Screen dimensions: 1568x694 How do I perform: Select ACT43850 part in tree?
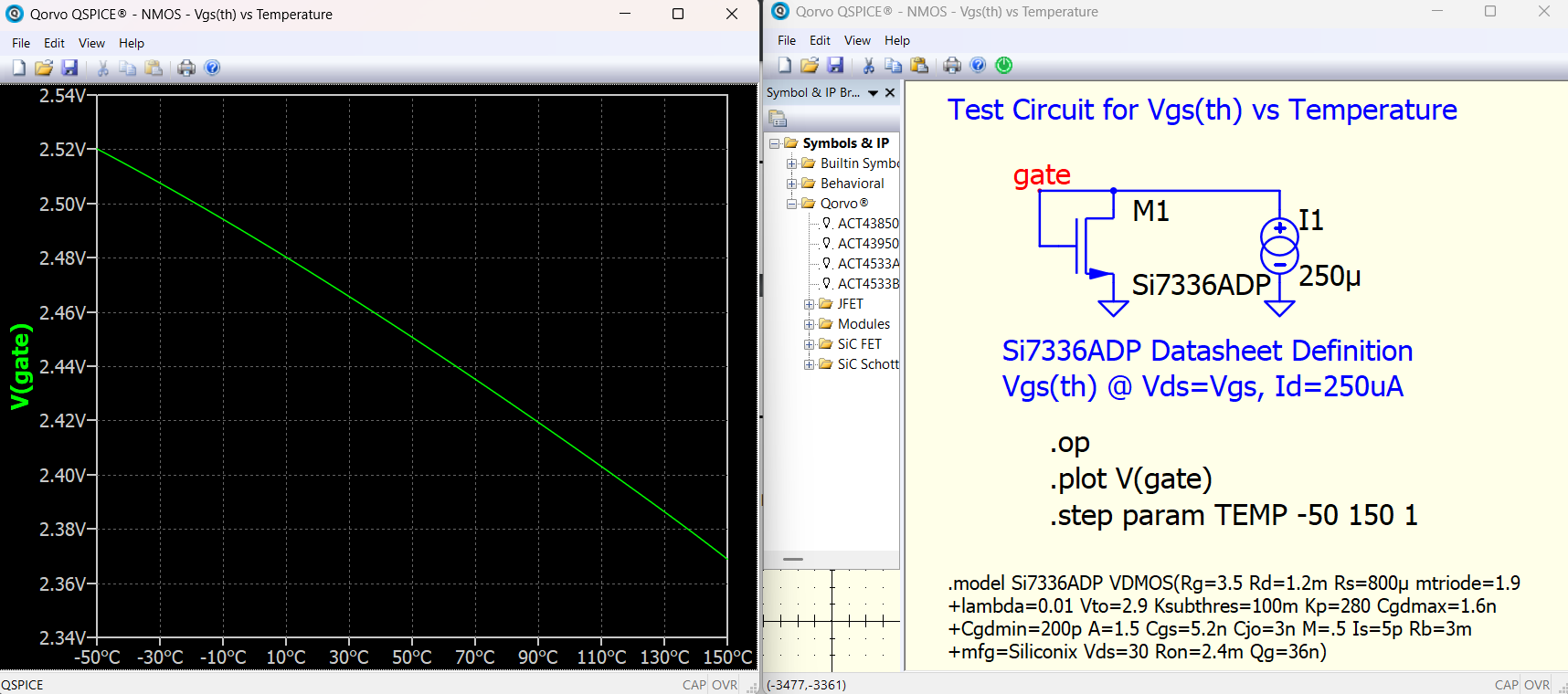pyautogui.click(x=867, y=224)
